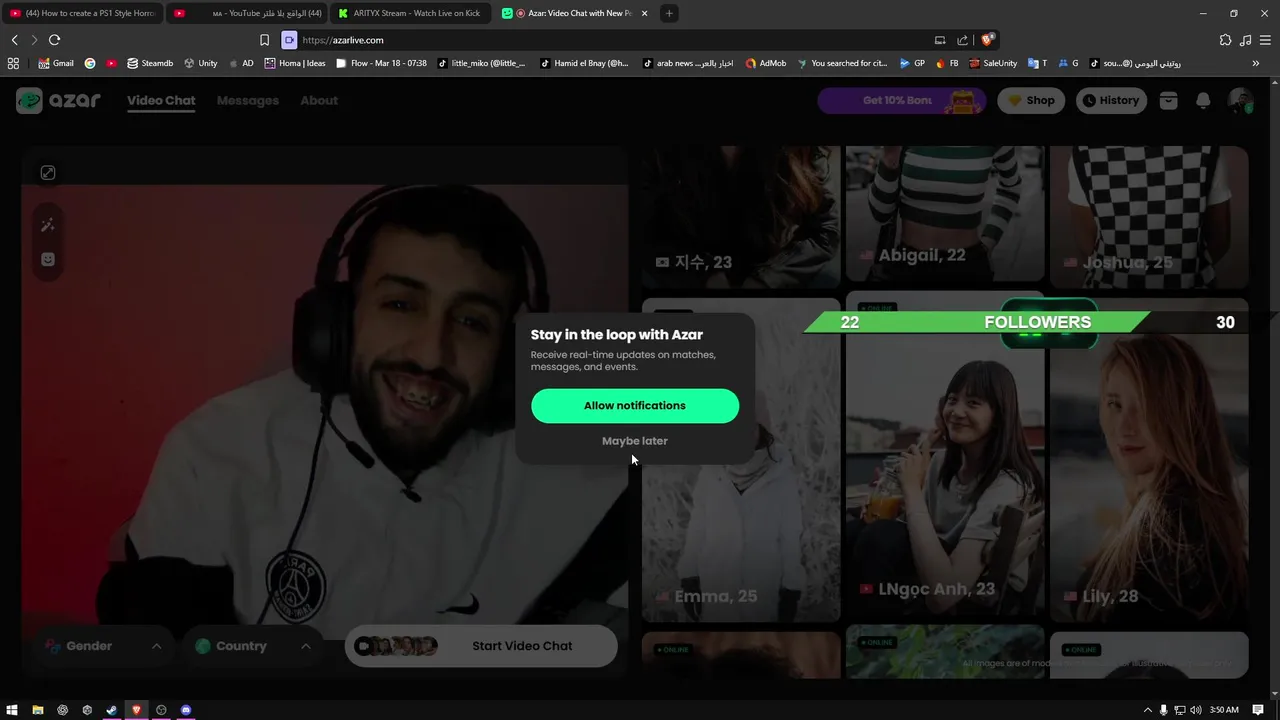Open volume control in system tray

click(x=1195, y=710)
